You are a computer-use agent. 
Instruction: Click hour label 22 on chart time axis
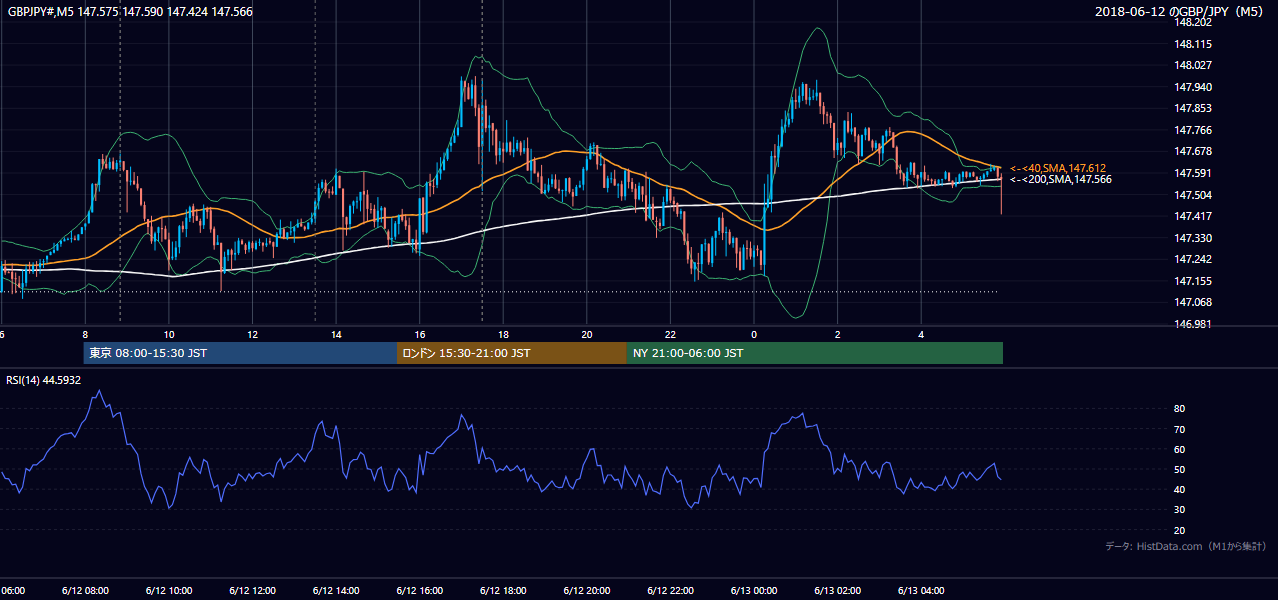670,334
